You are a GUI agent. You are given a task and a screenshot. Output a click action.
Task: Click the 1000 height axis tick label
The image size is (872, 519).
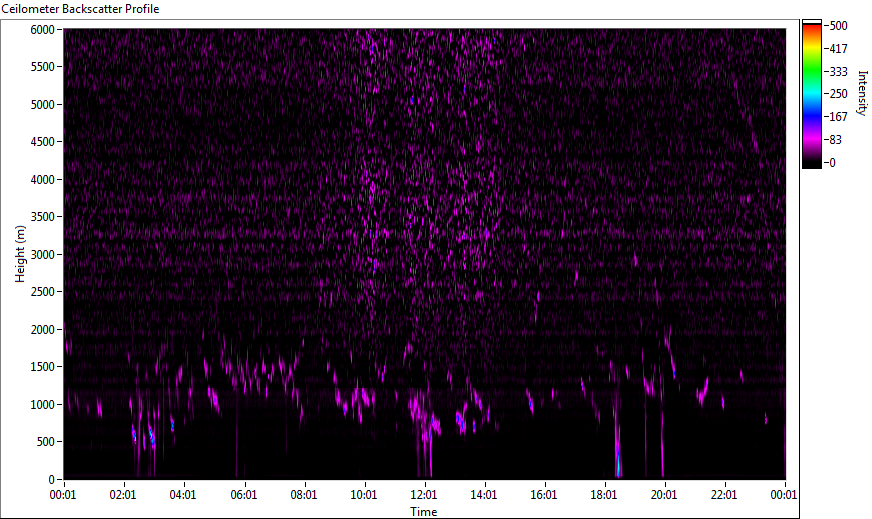coord(42,405)
